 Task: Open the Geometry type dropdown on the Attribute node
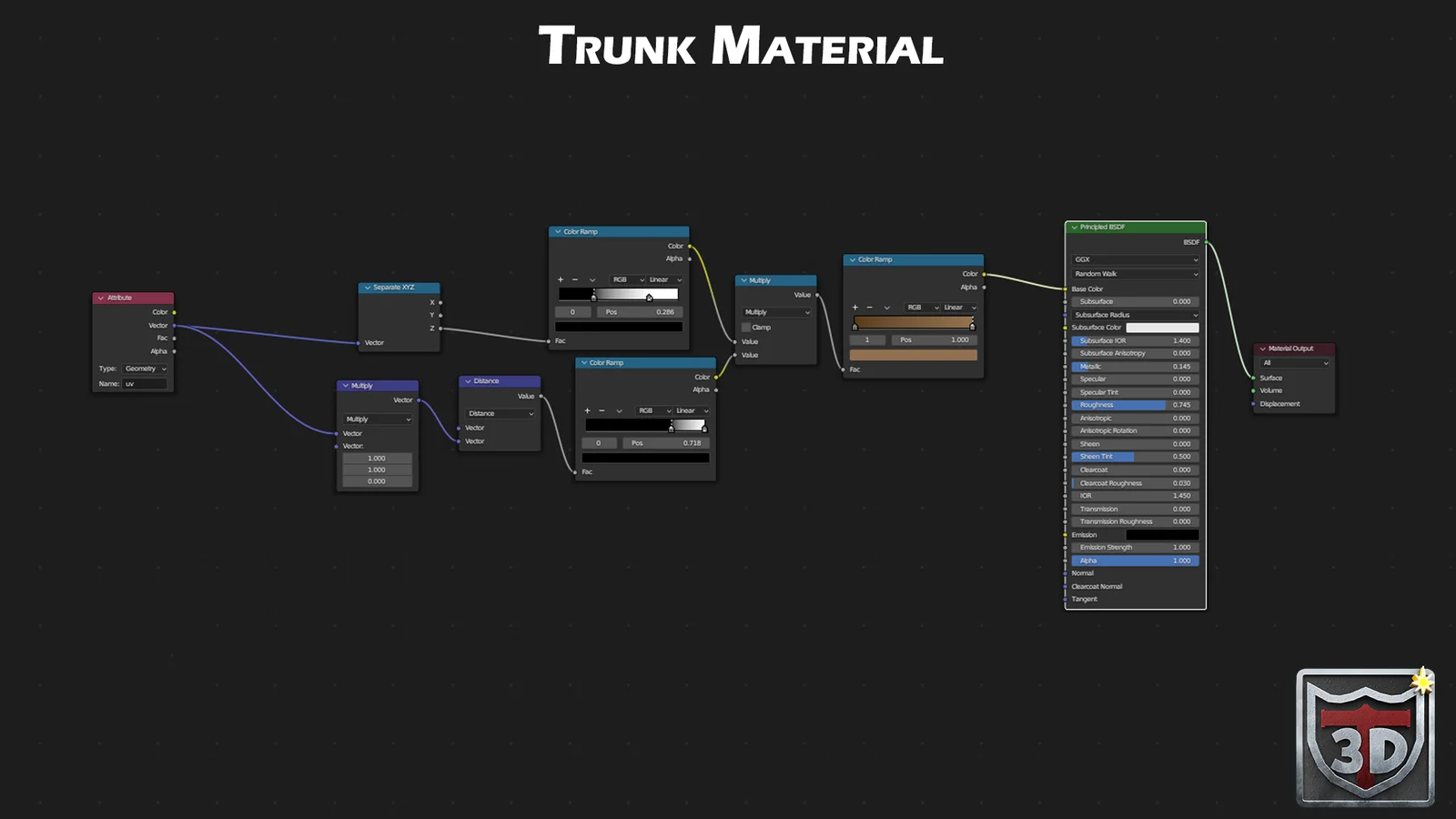tap(144, 369)
